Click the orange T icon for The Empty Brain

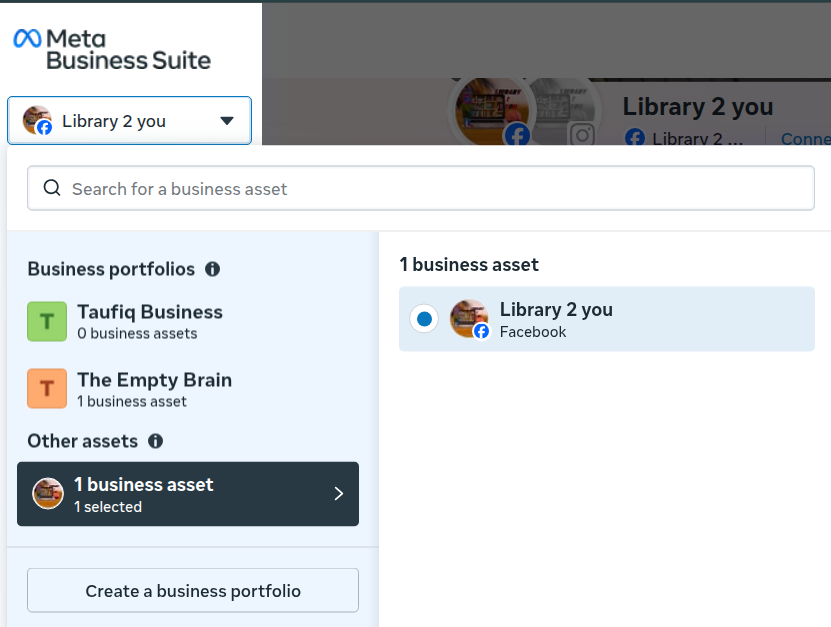(x=47, y=388)
